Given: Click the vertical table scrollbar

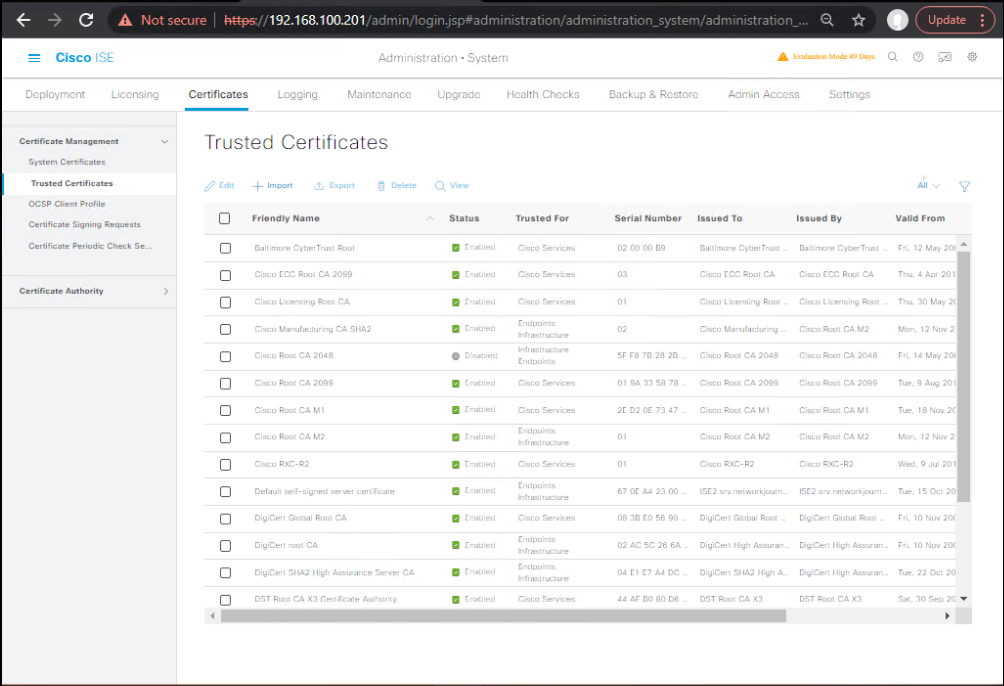Looking at the screenshot, I should (964, 377).
